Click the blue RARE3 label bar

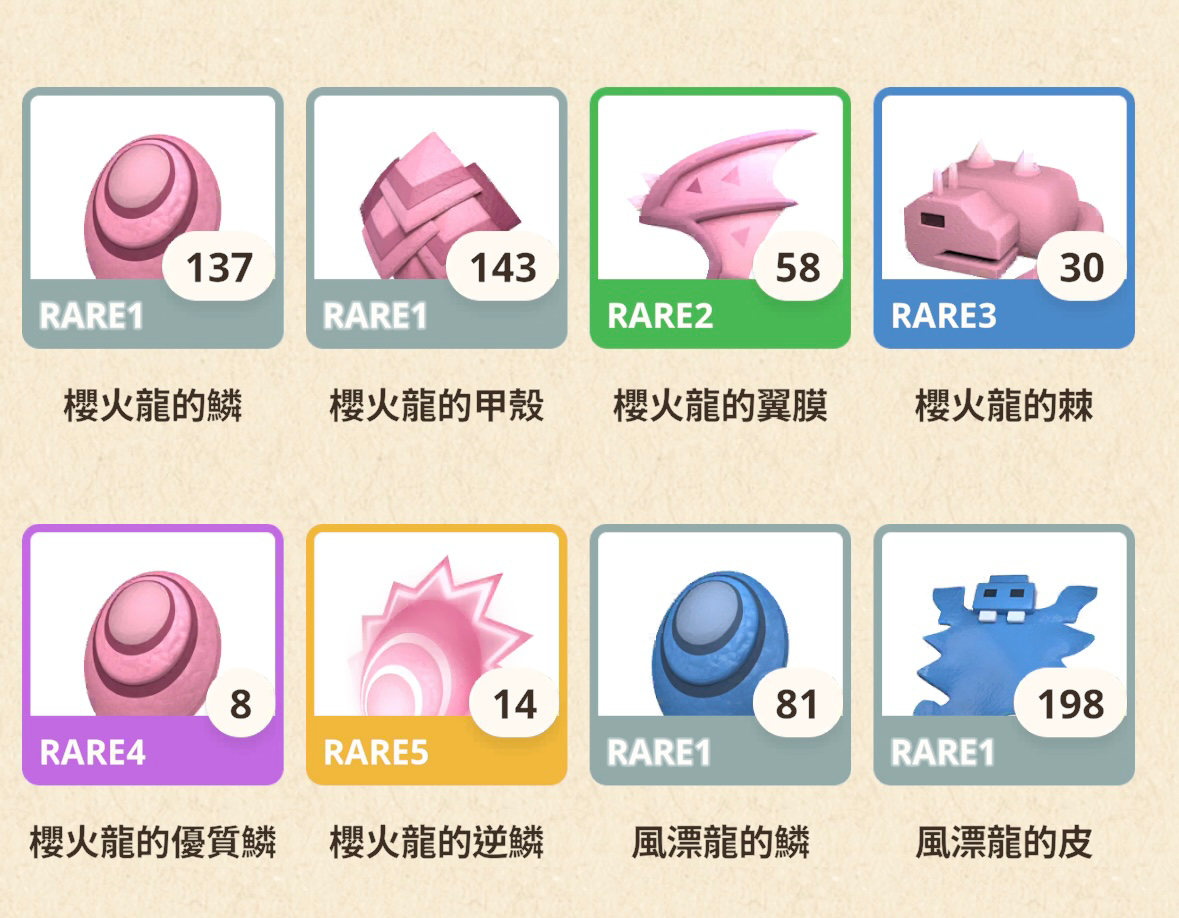pos(1004,315)
